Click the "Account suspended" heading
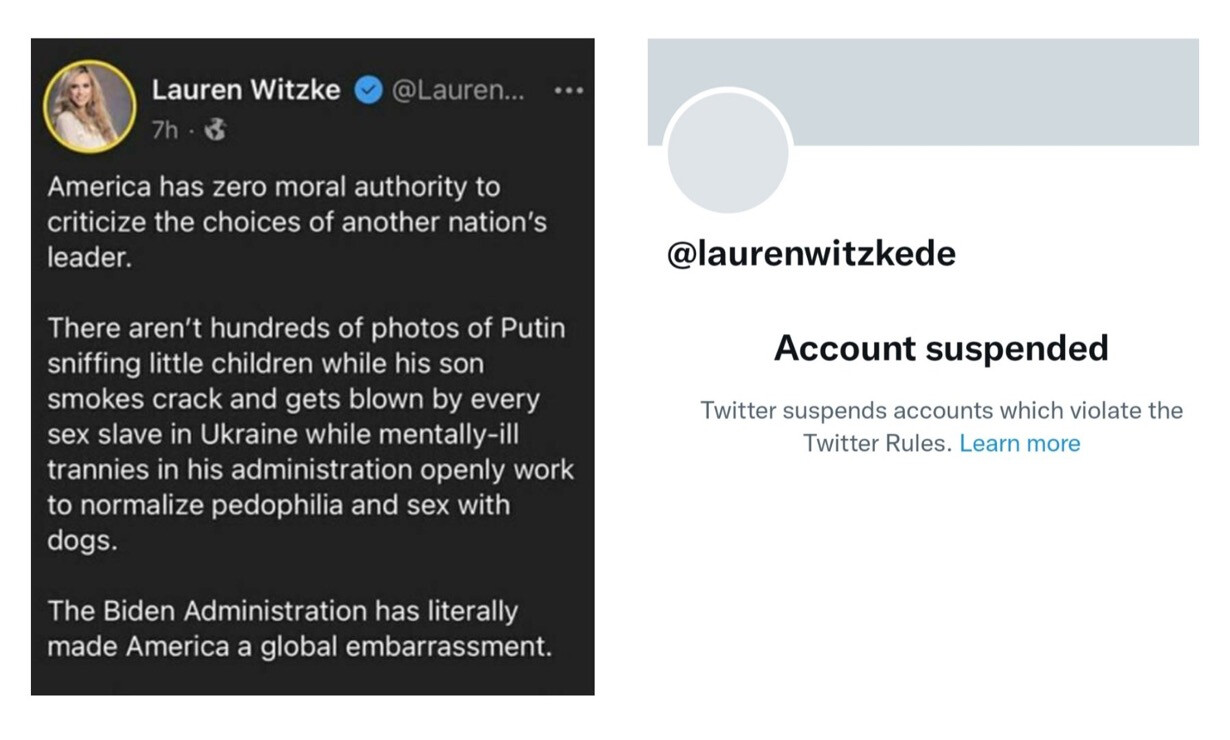Image resolution: width=1230 pixels, height=740 pixels. [941, 348]
